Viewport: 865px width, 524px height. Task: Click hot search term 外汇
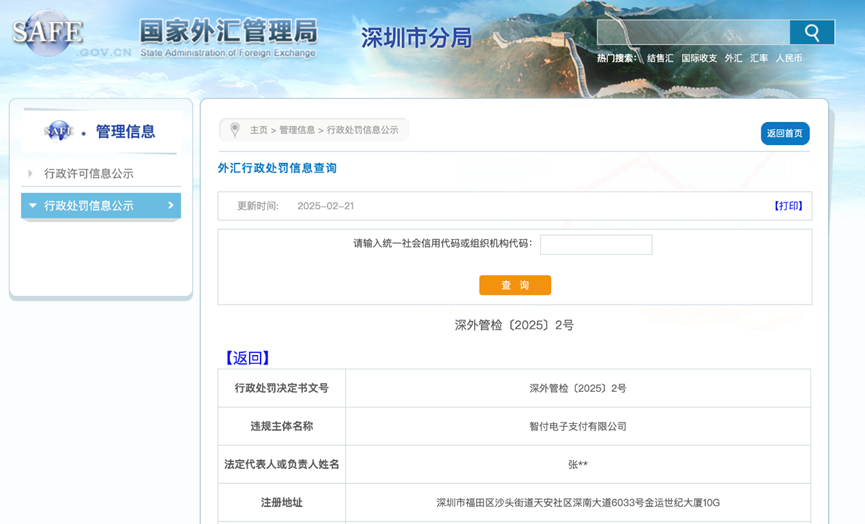coord(733,58)
